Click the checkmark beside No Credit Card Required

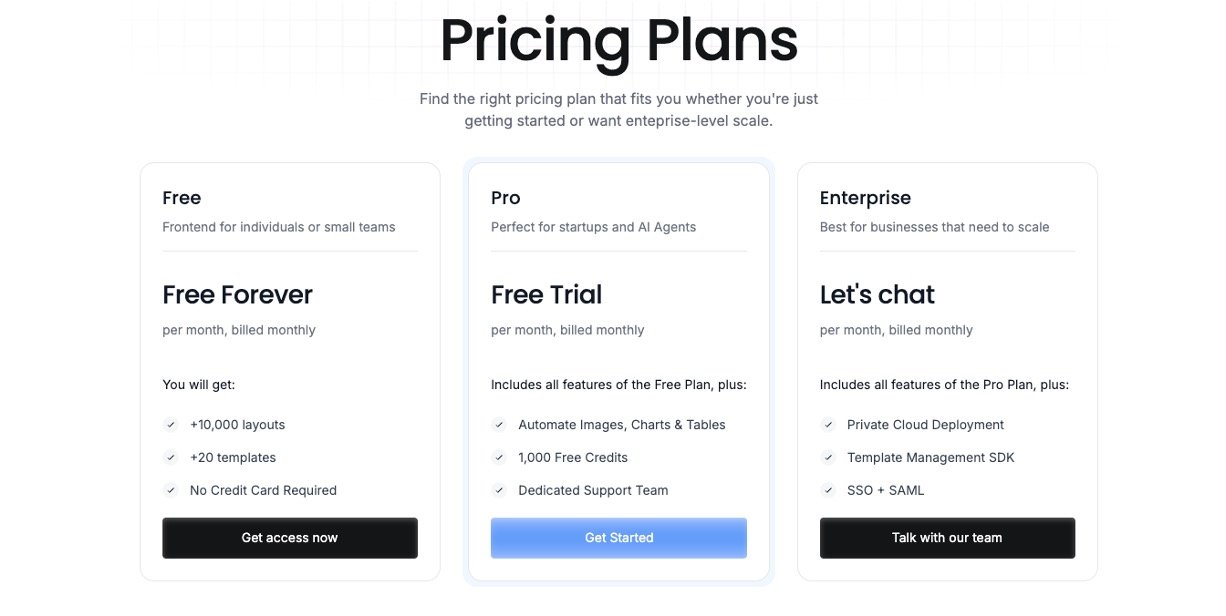coord(171,491)
